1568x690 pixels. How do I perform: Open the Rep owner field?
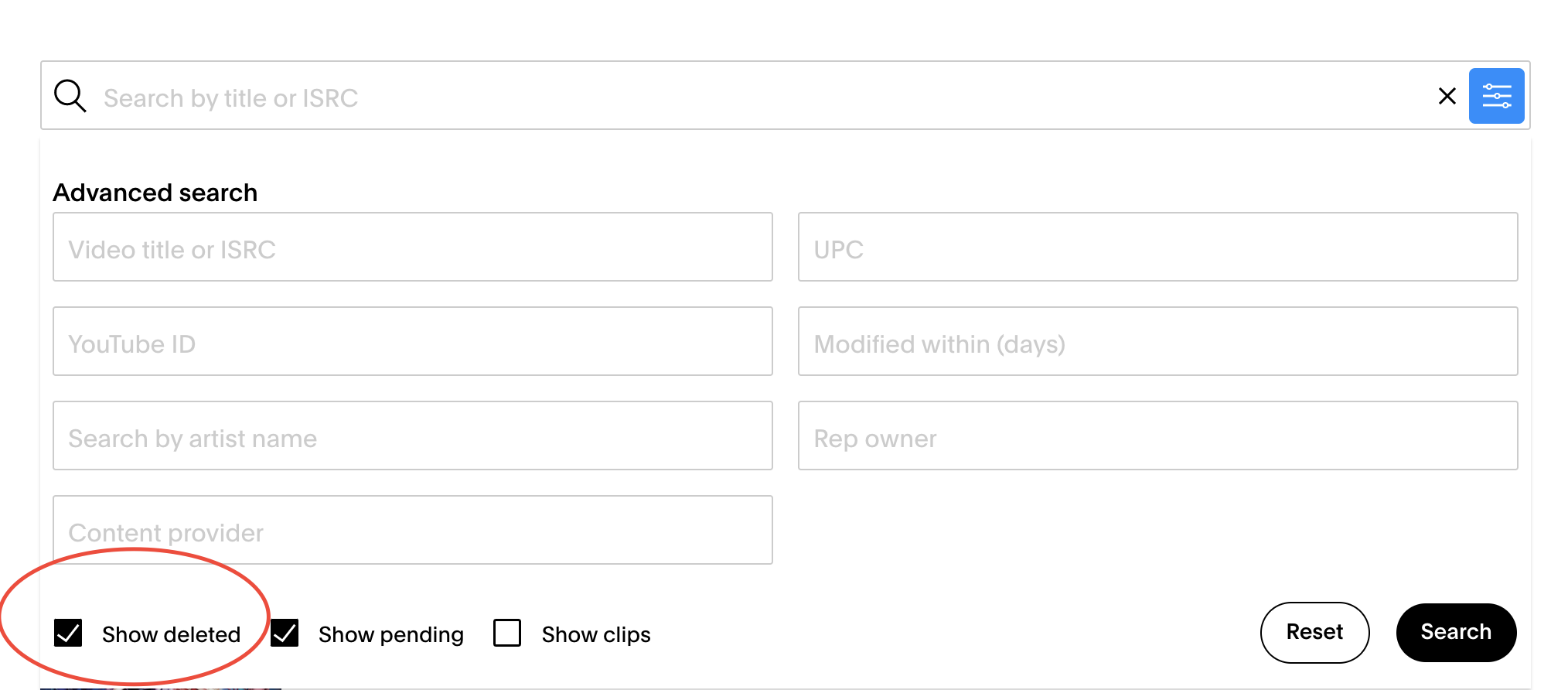1158,436
